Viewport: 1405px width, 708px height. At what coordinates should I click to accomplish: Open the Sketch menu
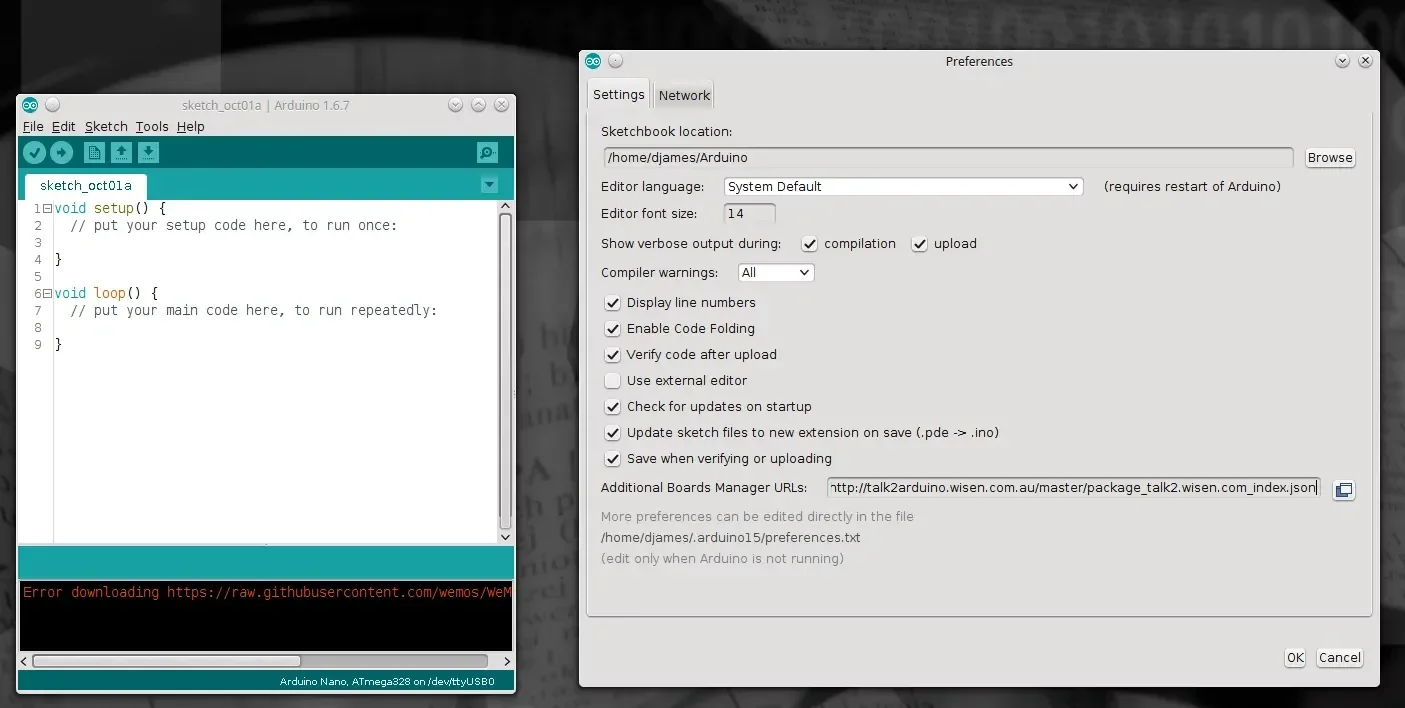(106, 127)
